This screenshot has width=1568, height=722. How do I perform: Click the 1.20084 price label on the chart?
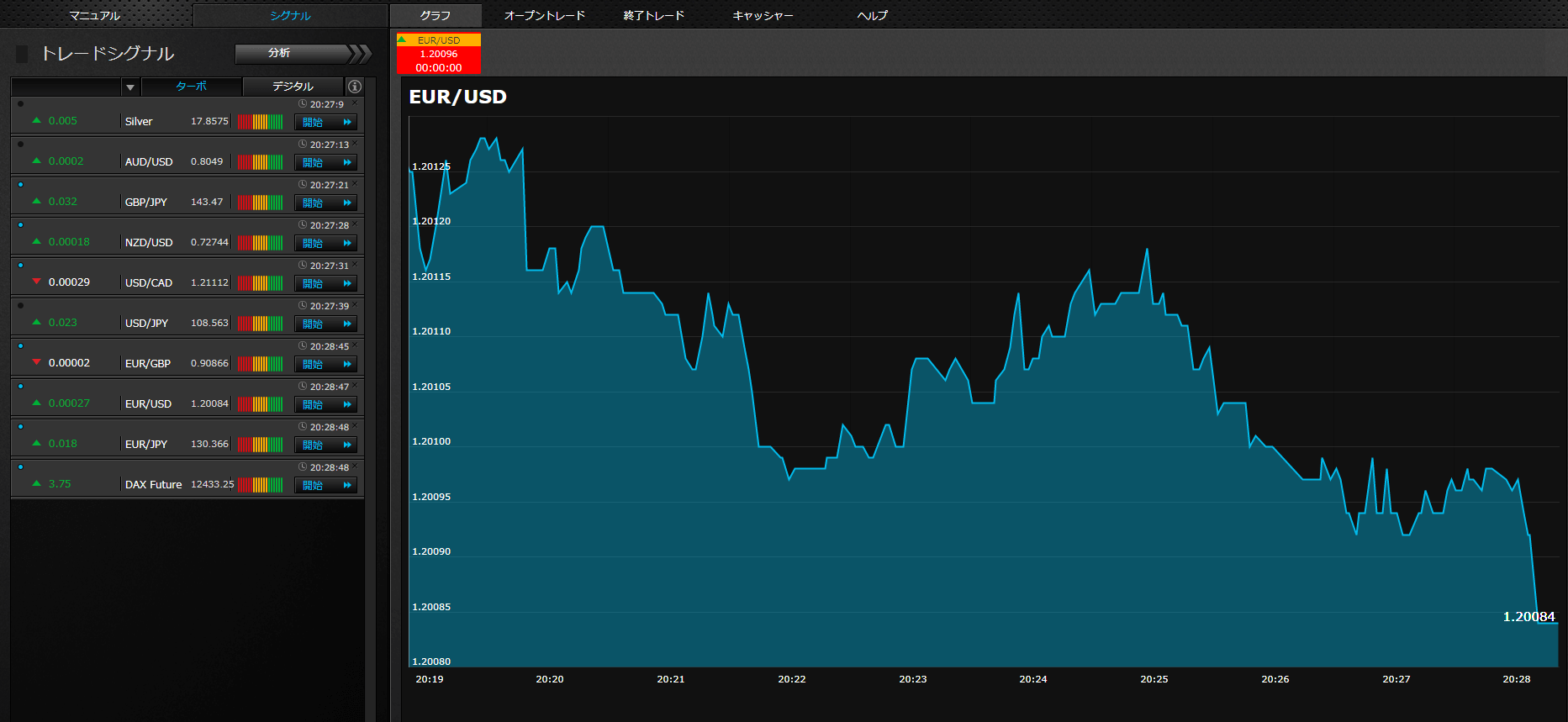click(1528, 617)
